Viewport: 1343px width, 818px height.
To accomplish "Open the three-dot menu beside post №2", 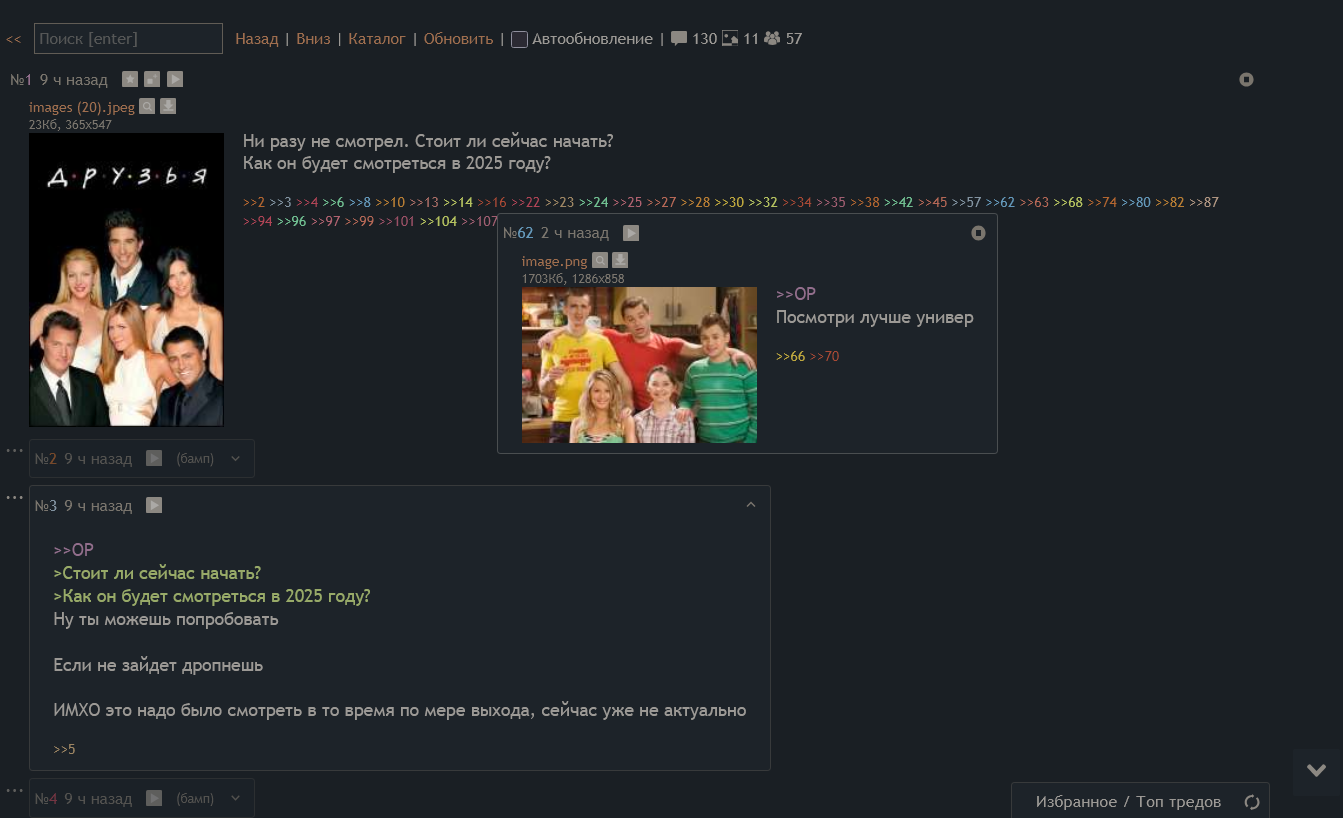I will 14,450.
